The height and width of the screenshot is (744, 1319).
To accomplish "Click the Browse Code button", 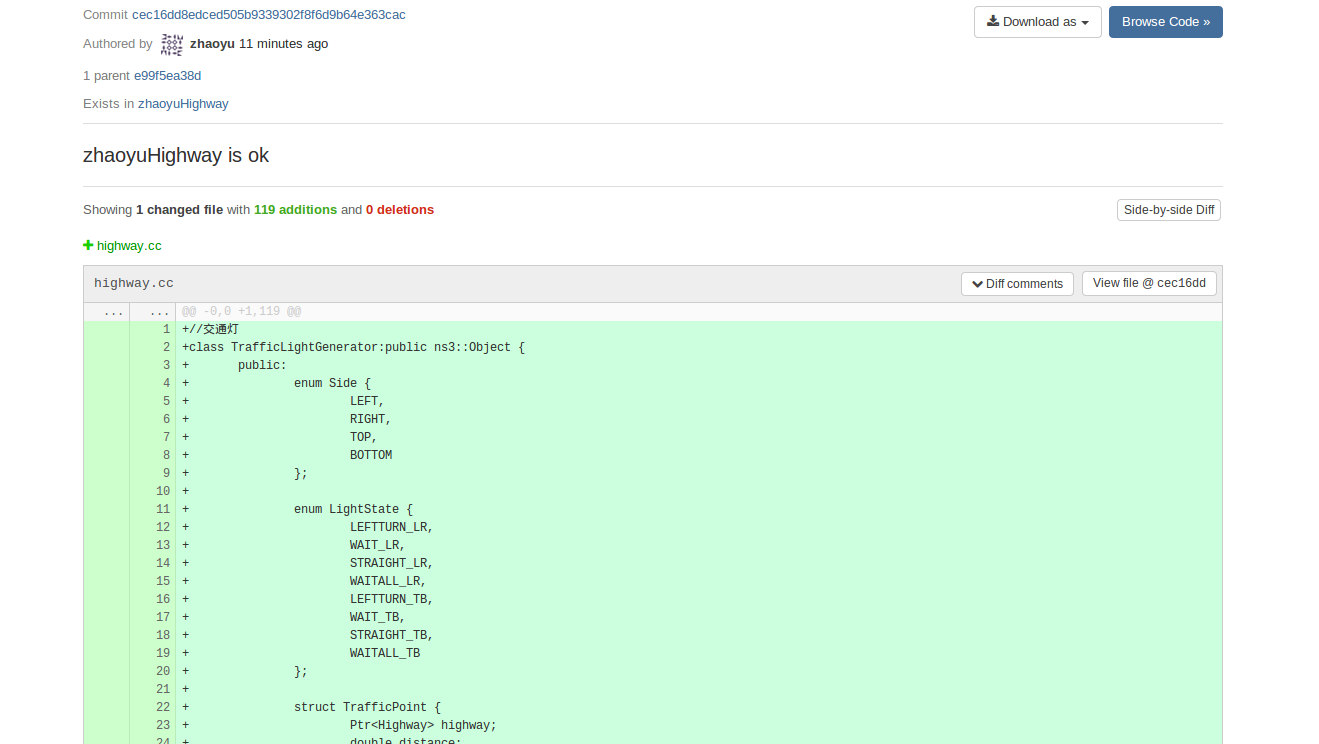I will click(1165, 22).
